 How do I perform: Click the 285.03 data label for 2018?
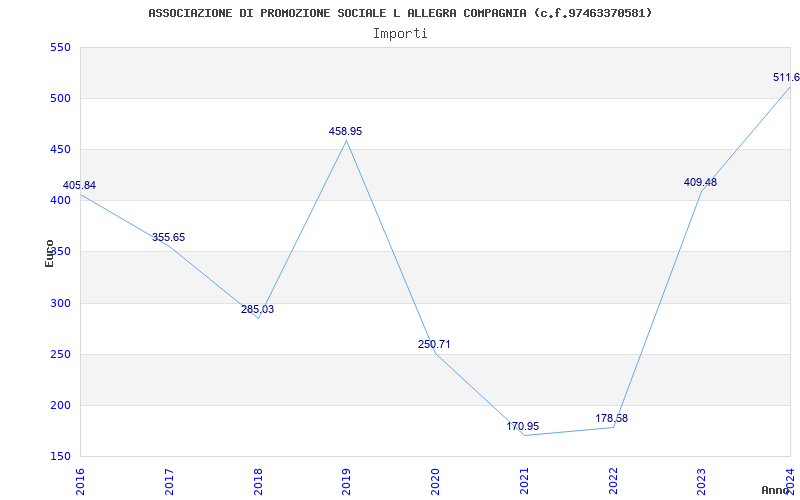(x=257, y=309)
